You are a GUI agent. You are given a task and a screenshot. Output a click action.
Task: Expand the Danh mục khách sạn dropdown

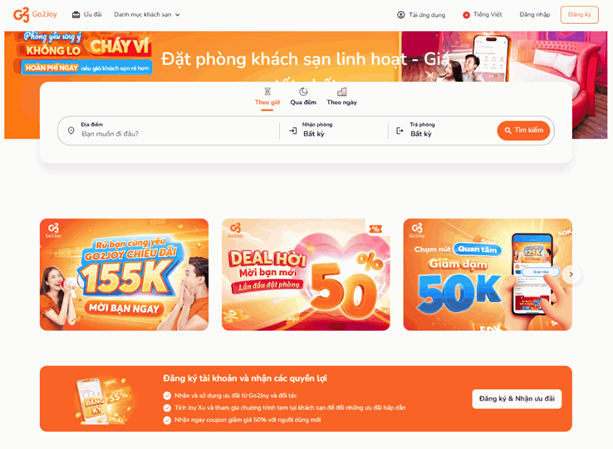[147, 15]
